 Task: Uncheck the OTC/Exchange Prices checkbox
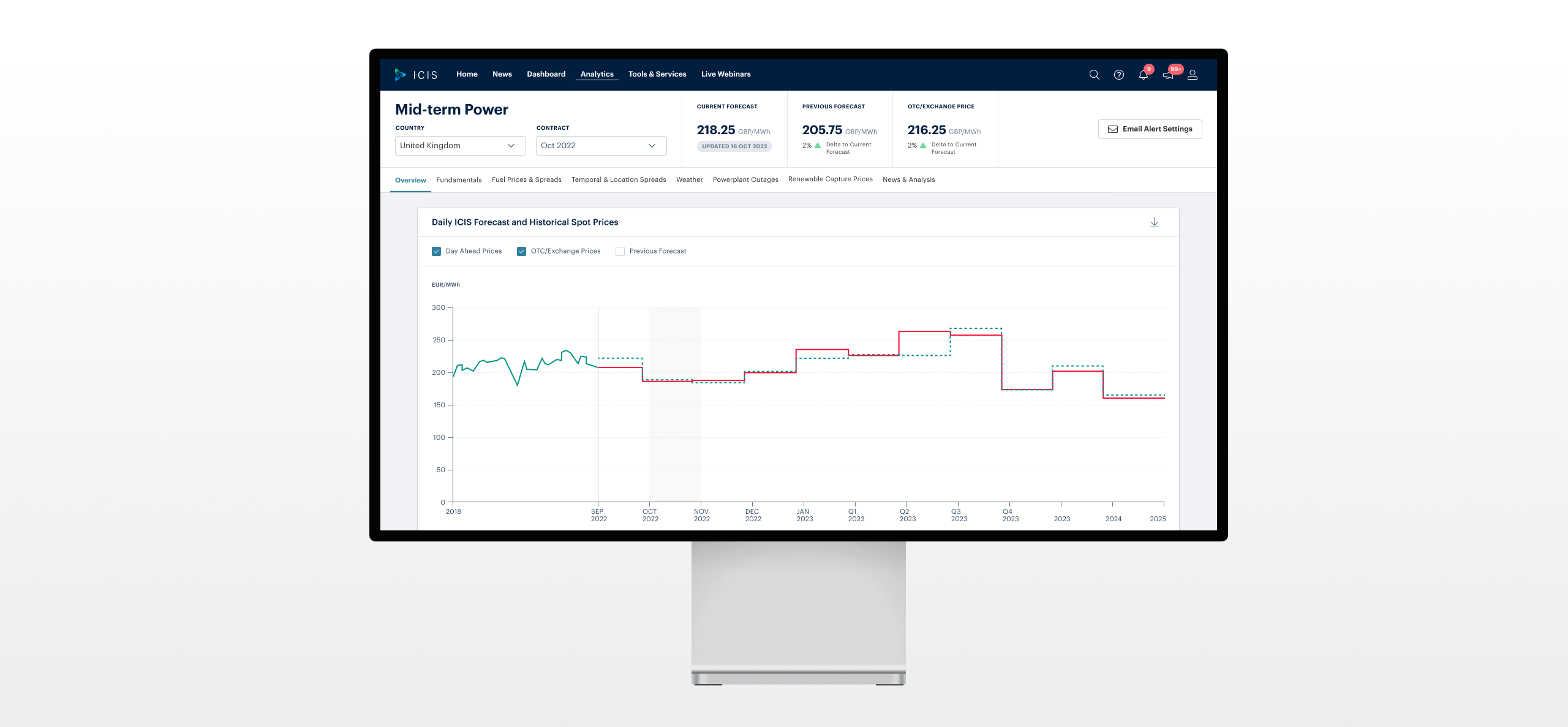[x=521, y=251]
